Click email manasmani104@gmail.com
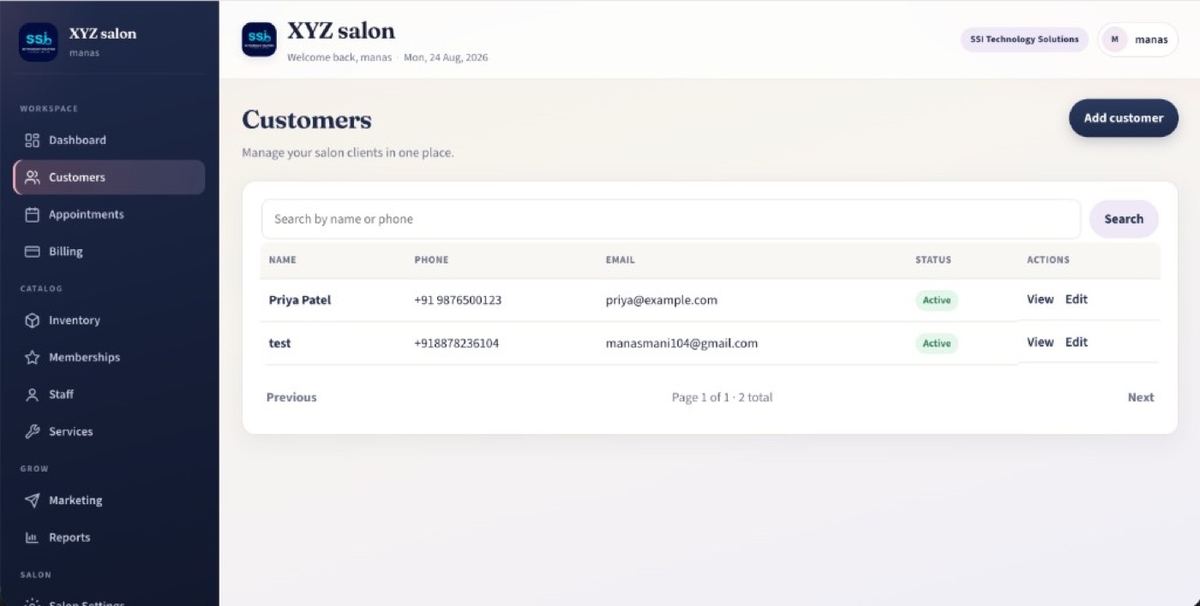The image size is (1200, 606). (x=681, y=343)
